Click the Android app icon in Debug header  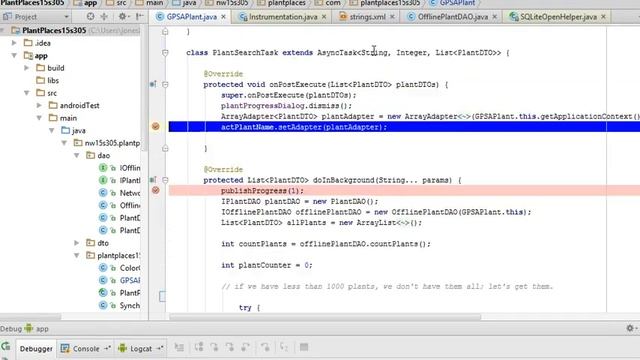point(29,328)
